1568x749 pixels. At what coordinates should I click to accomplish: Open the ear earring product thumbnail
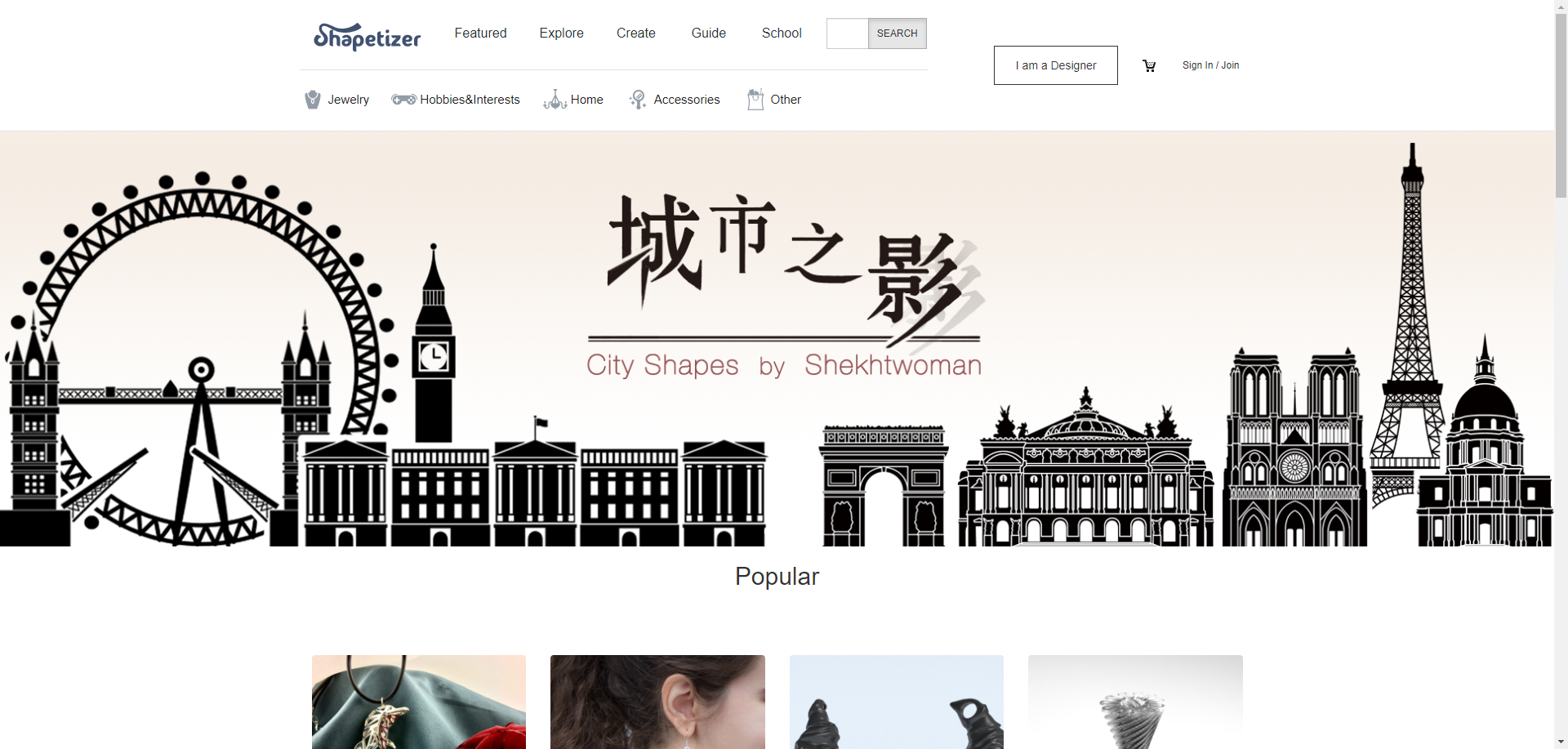coord(657,702)
